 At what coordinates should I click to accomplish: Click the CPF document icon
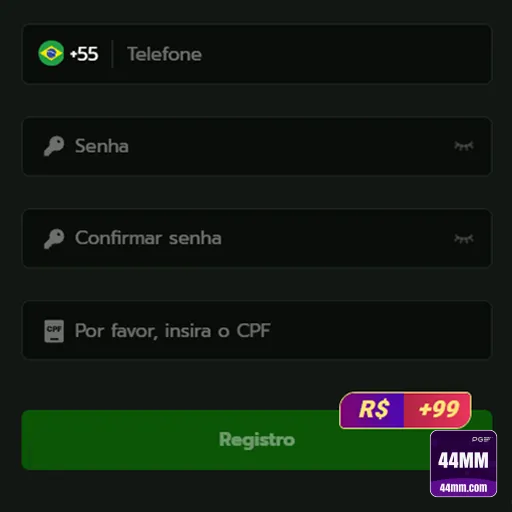tap(54, 331)
